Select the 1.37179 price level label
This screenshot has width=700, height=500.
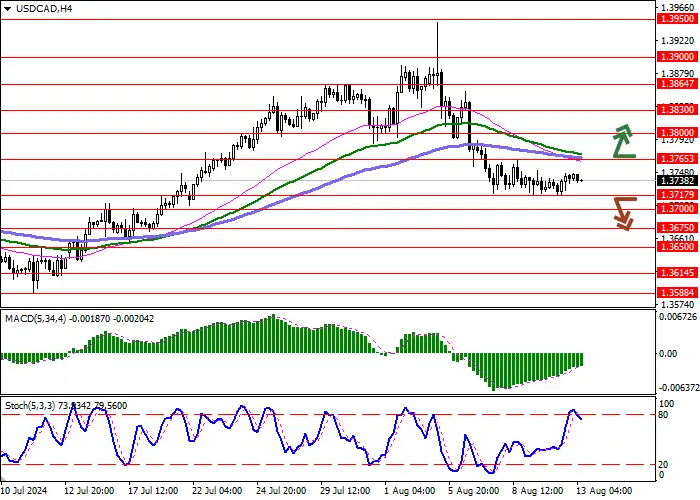click(x=677, y=195)
